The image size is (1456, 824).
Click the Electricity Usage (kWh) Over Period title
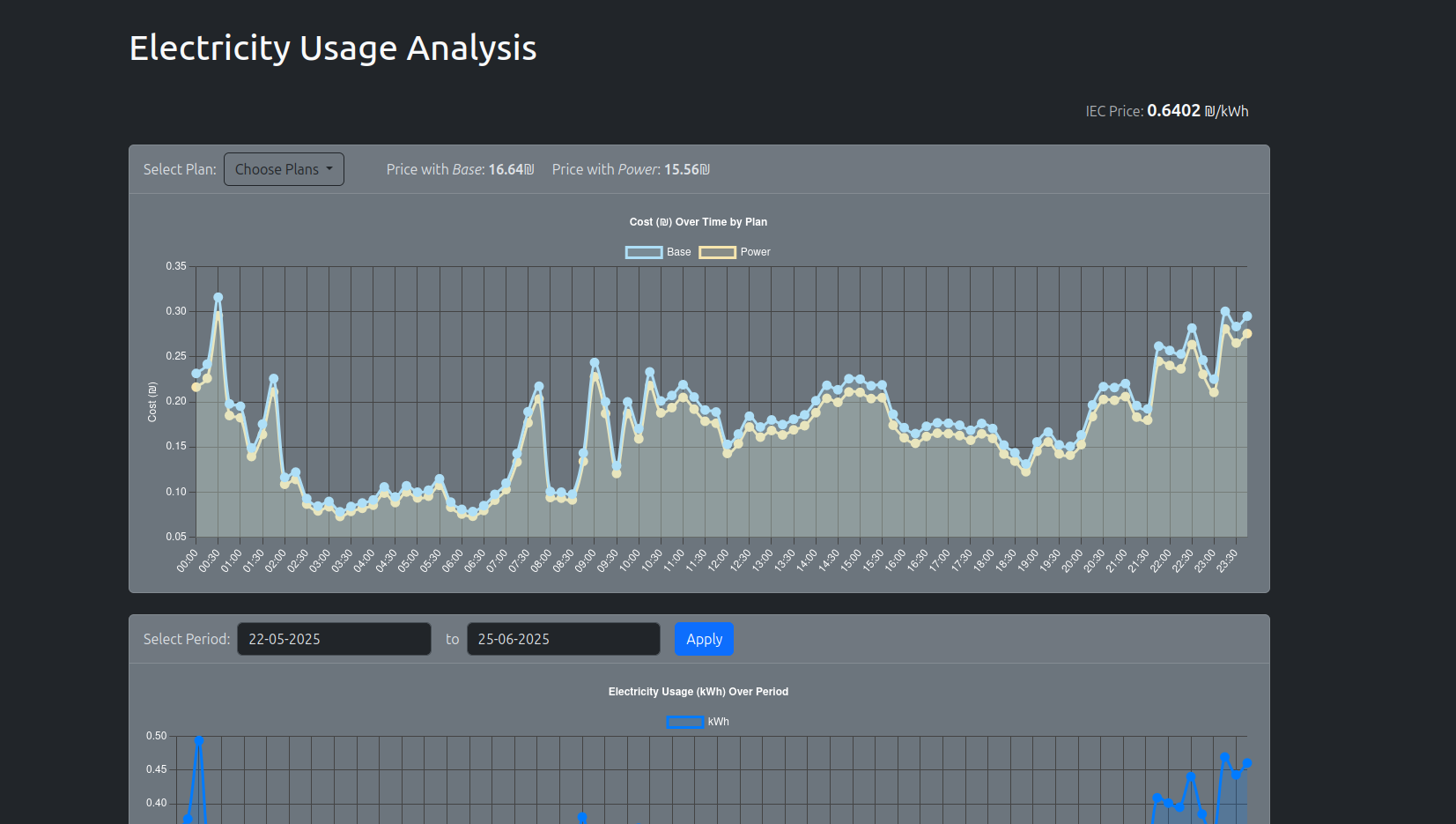(698, 692)
